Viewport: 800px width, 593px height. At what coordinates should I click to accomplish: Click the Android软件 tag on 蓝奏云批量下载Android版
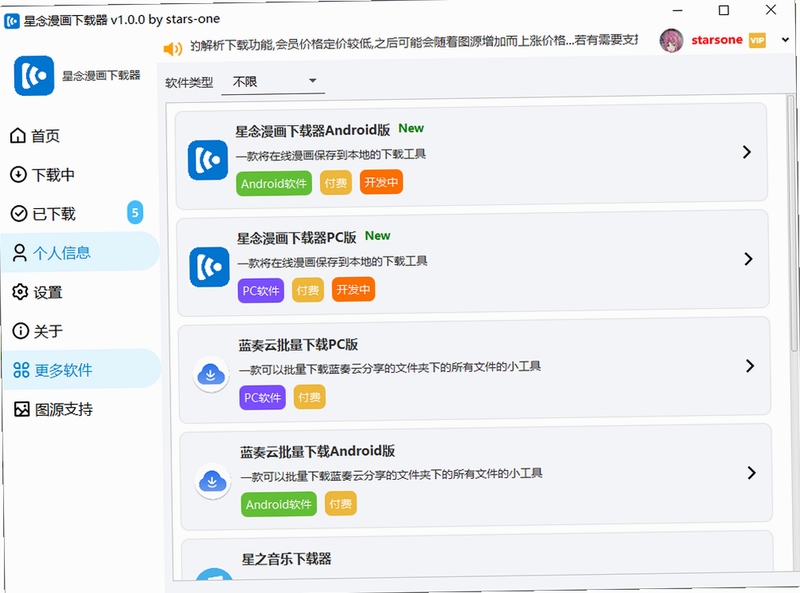tap(279, 504)
